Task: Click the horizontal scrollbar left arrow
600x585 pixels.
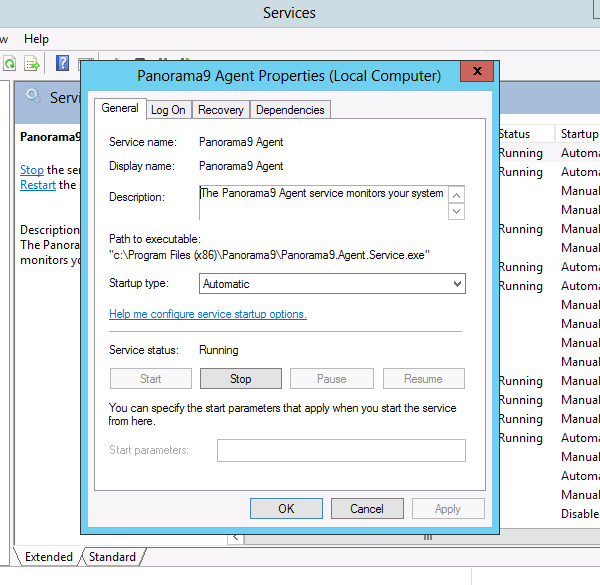Action: (x=236, y=538)
